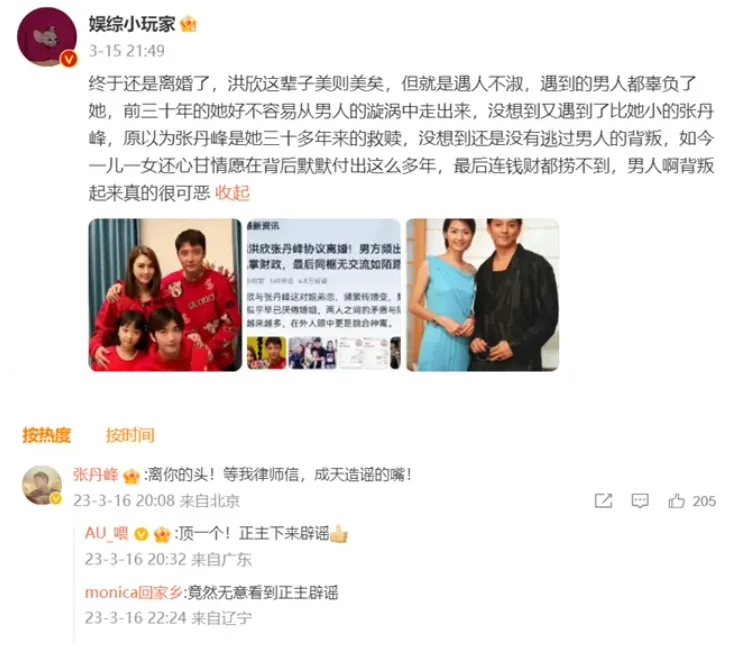The height and width of the screenshot is (649, 734).
Task: Open the 娱综小玩家 username link
Action: [x=132, y=24]
